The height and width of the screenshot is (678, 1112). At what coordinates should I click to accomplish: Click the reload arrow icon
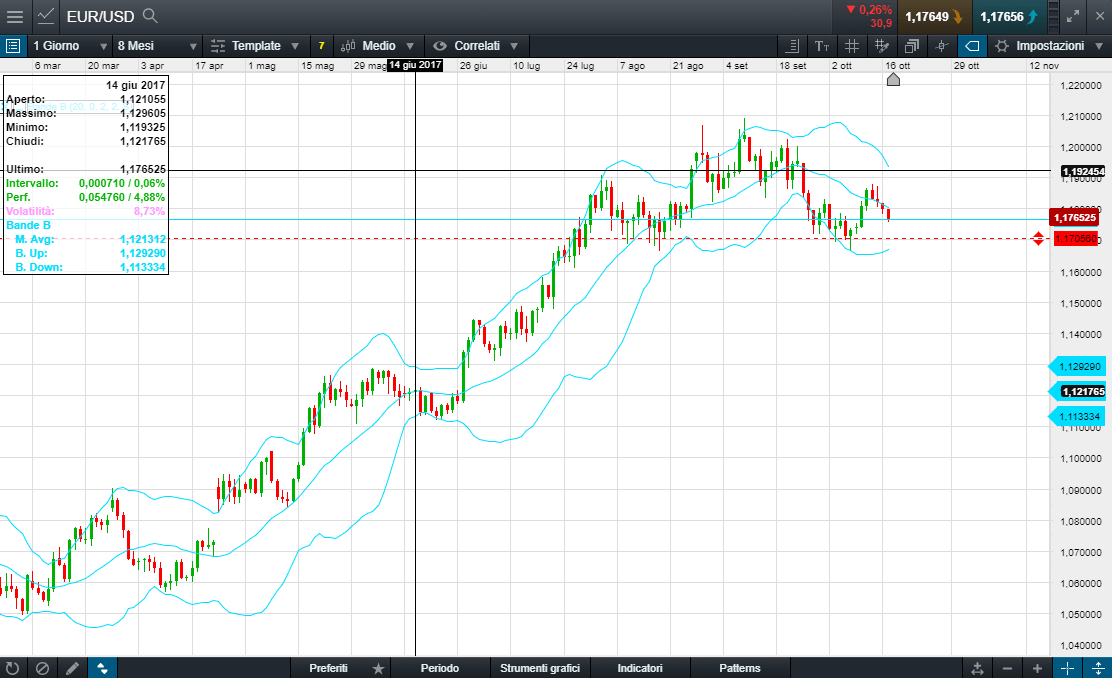(x=13, y=668)
